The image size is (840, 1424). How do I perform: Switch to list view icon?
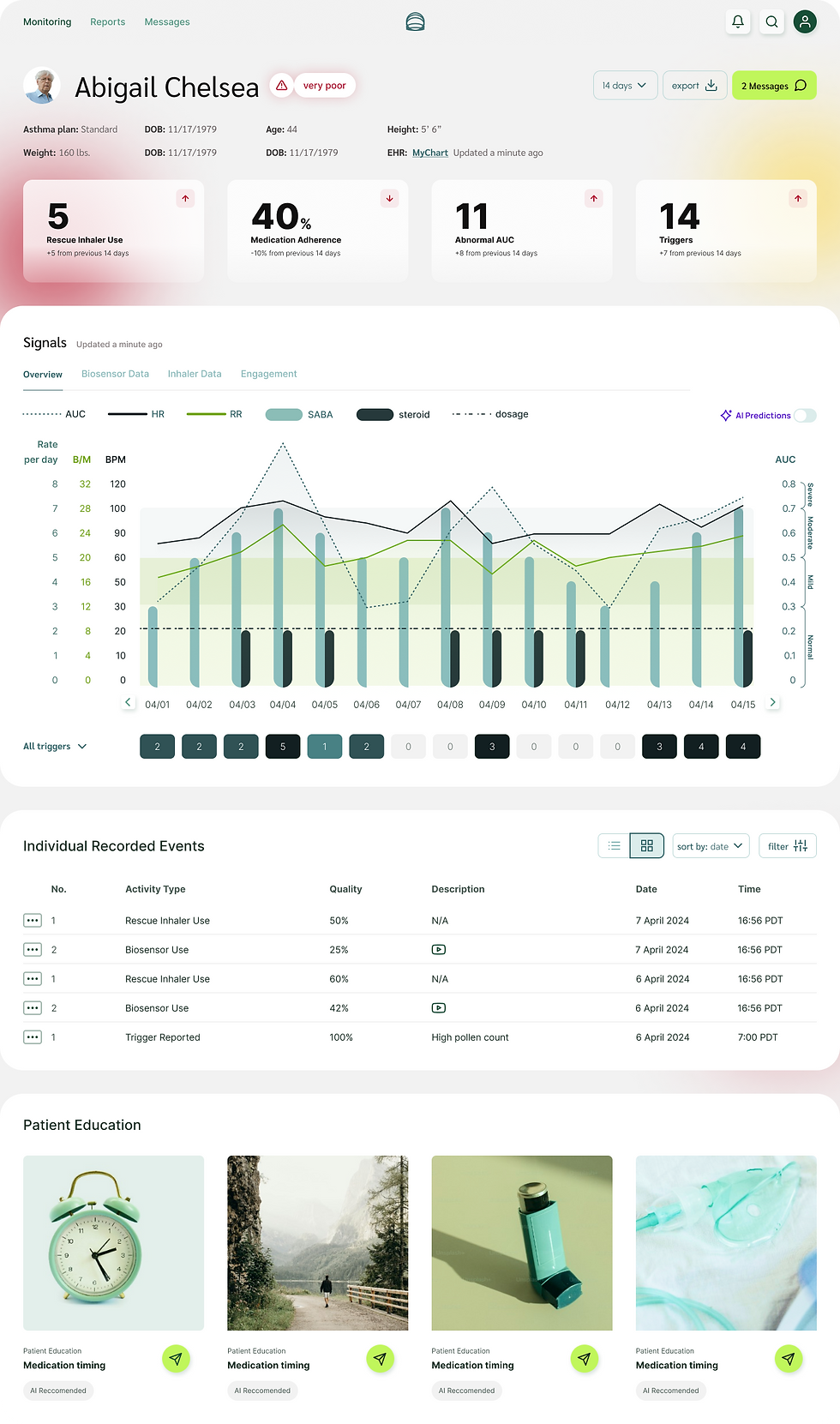(x=614, y=845)
